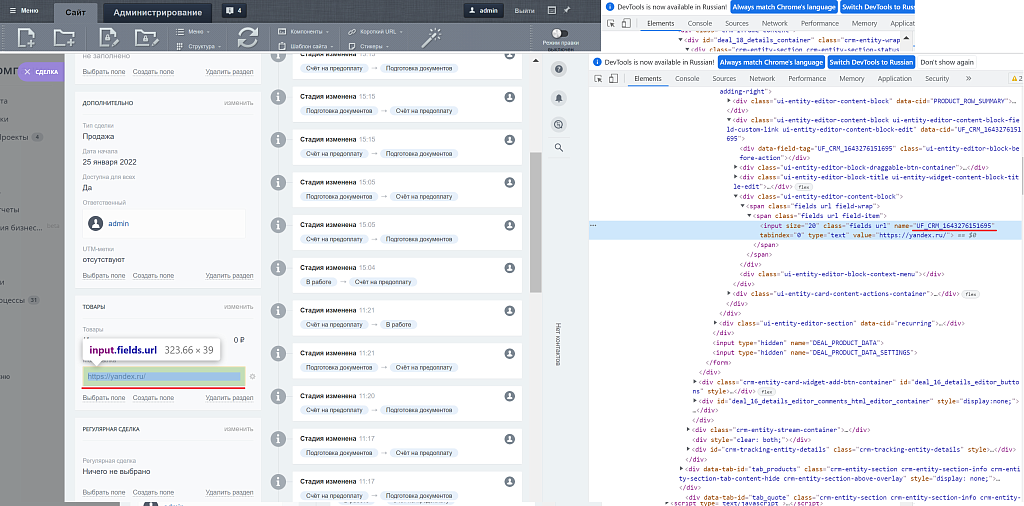Click Switch DevTools to Russian button

pyautogui.click(x=871, y=61)
